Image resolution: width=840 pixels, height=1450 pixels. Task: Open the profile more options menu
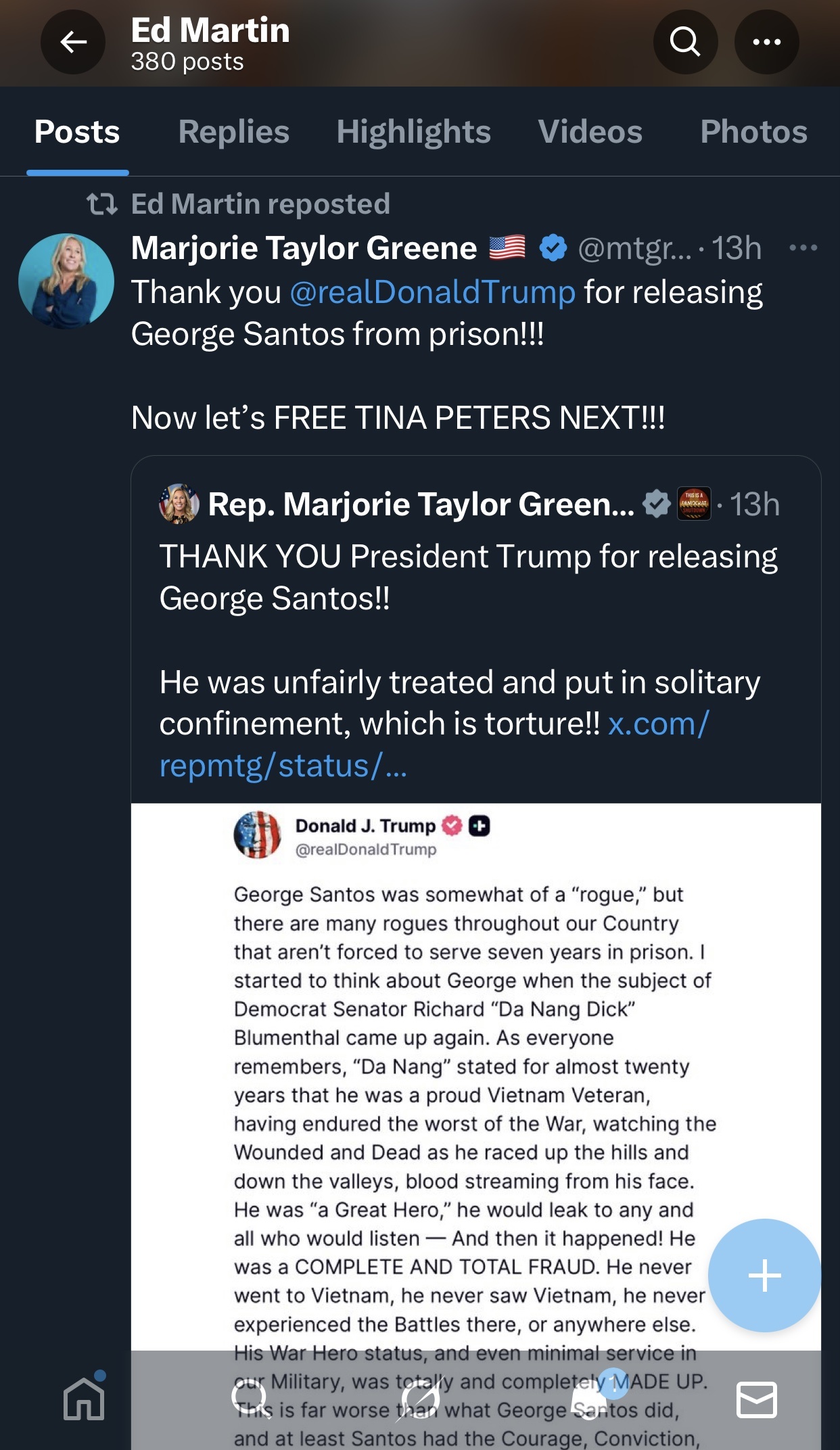tap(766, 42)
